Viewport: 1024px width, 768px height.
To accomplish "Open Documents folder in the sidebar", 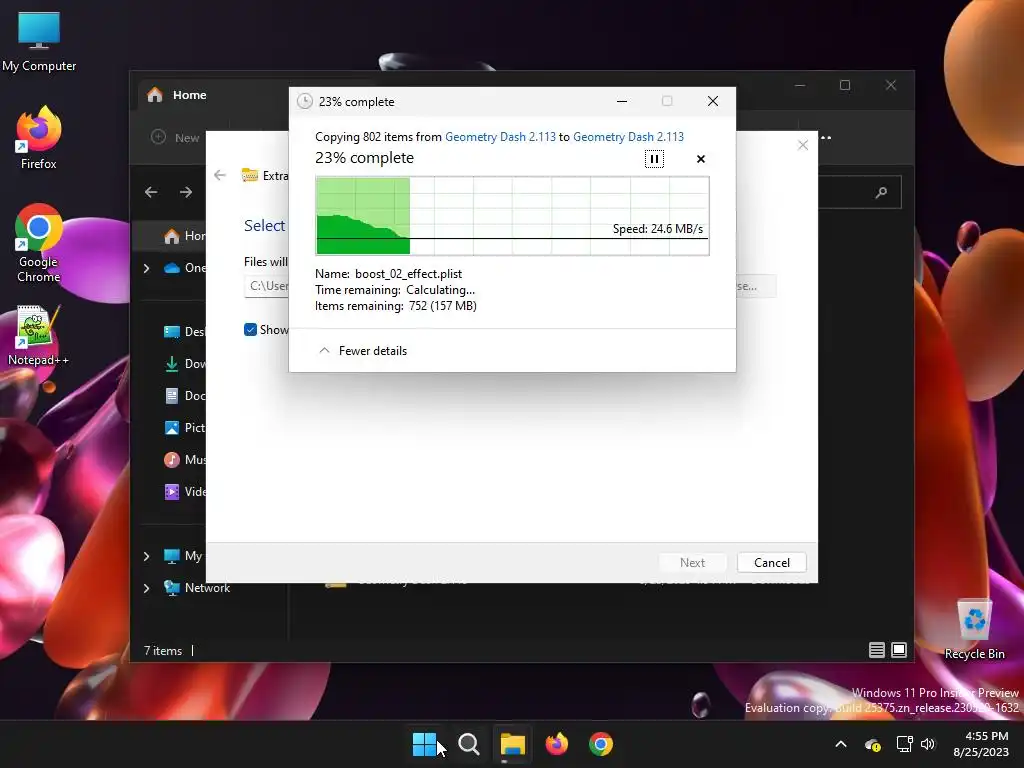I will pyautogui.click(x=183, y=396).
